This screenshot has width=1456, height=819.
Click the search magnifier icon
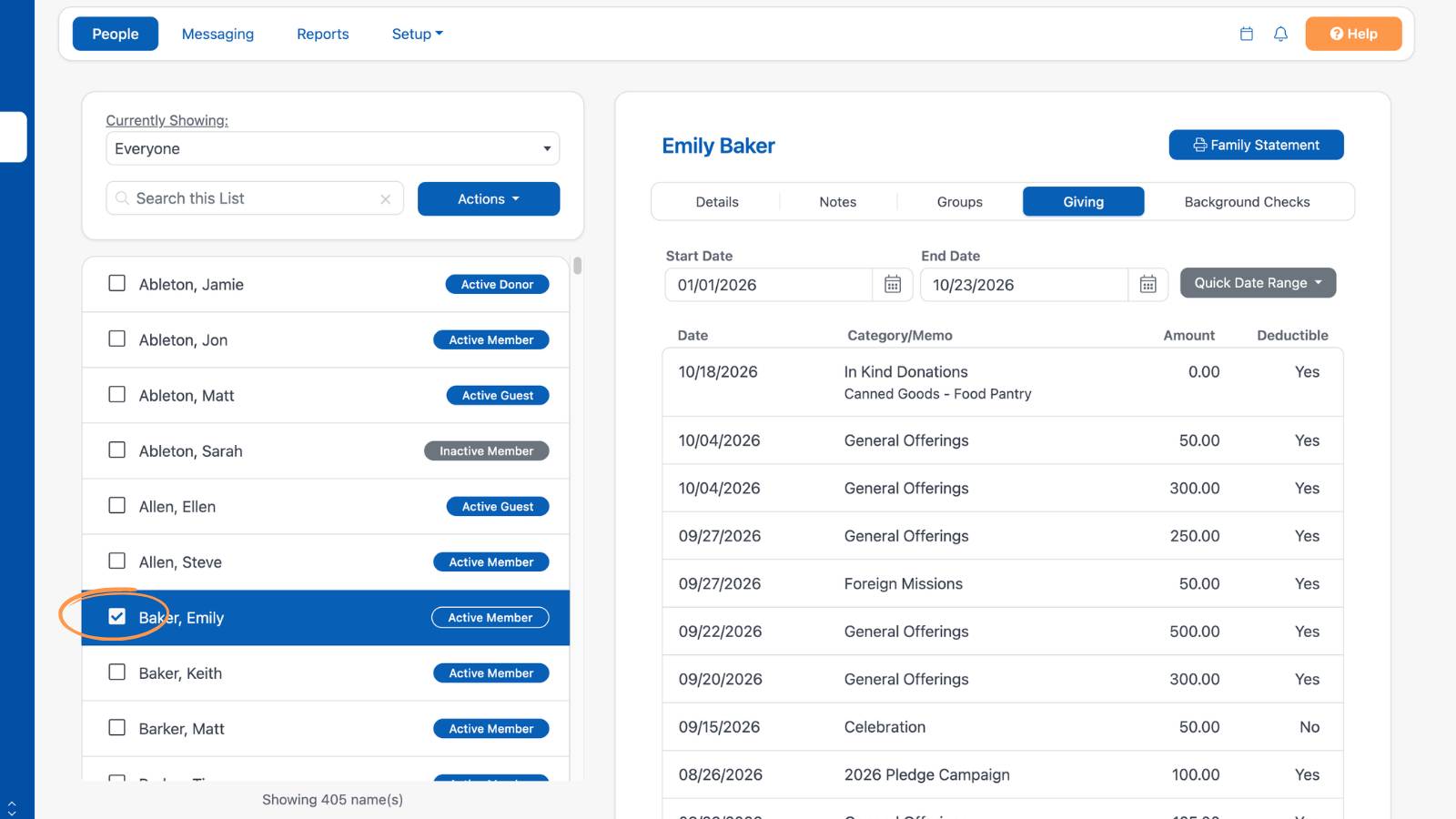(122, 198)
